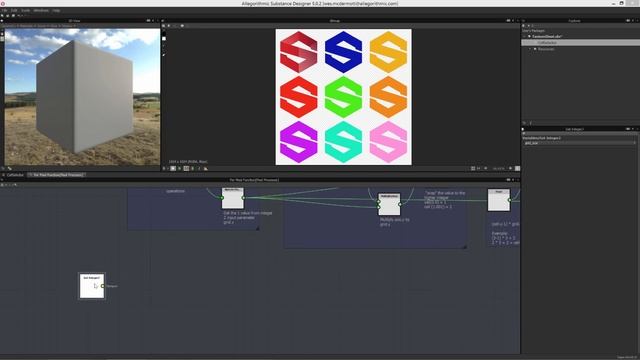Click the first icon in graph editor toolbar

tap(2, 184)
